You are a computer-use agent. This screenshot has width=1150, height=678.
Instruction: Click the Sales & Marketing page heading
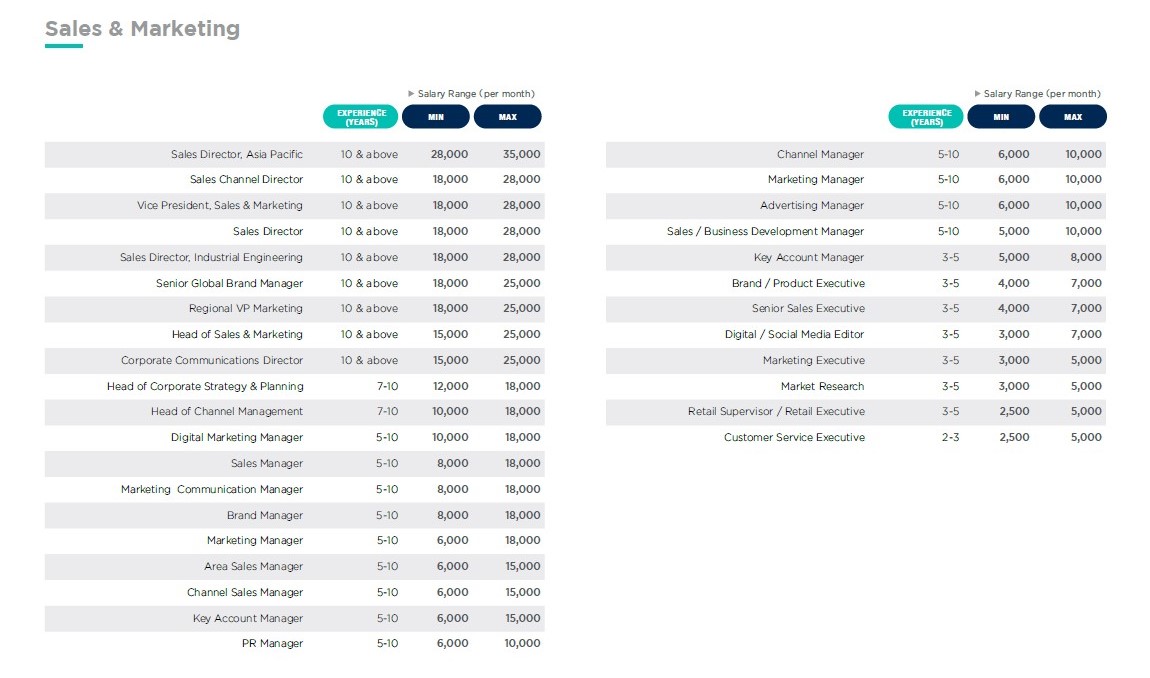pyautogui.click(x=142, y=29)
